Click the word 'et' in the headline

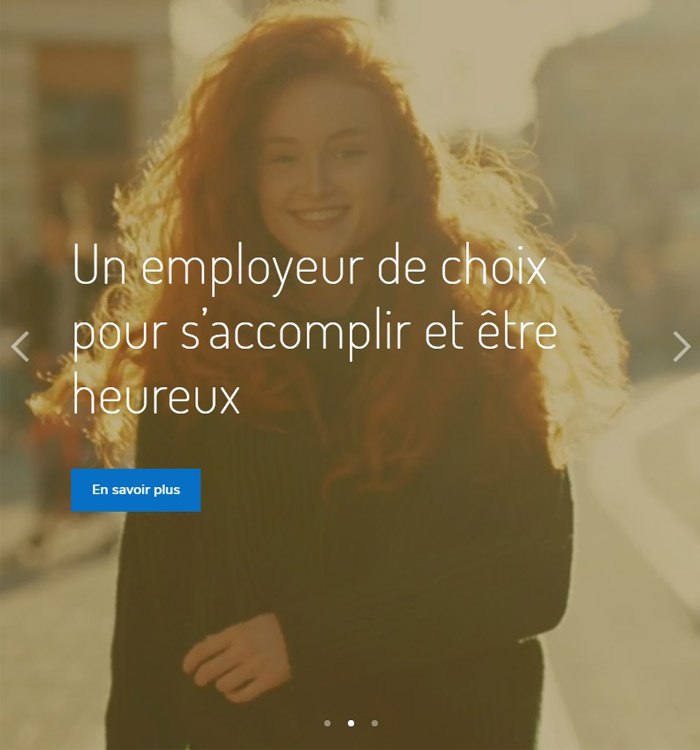coord(443,331)
